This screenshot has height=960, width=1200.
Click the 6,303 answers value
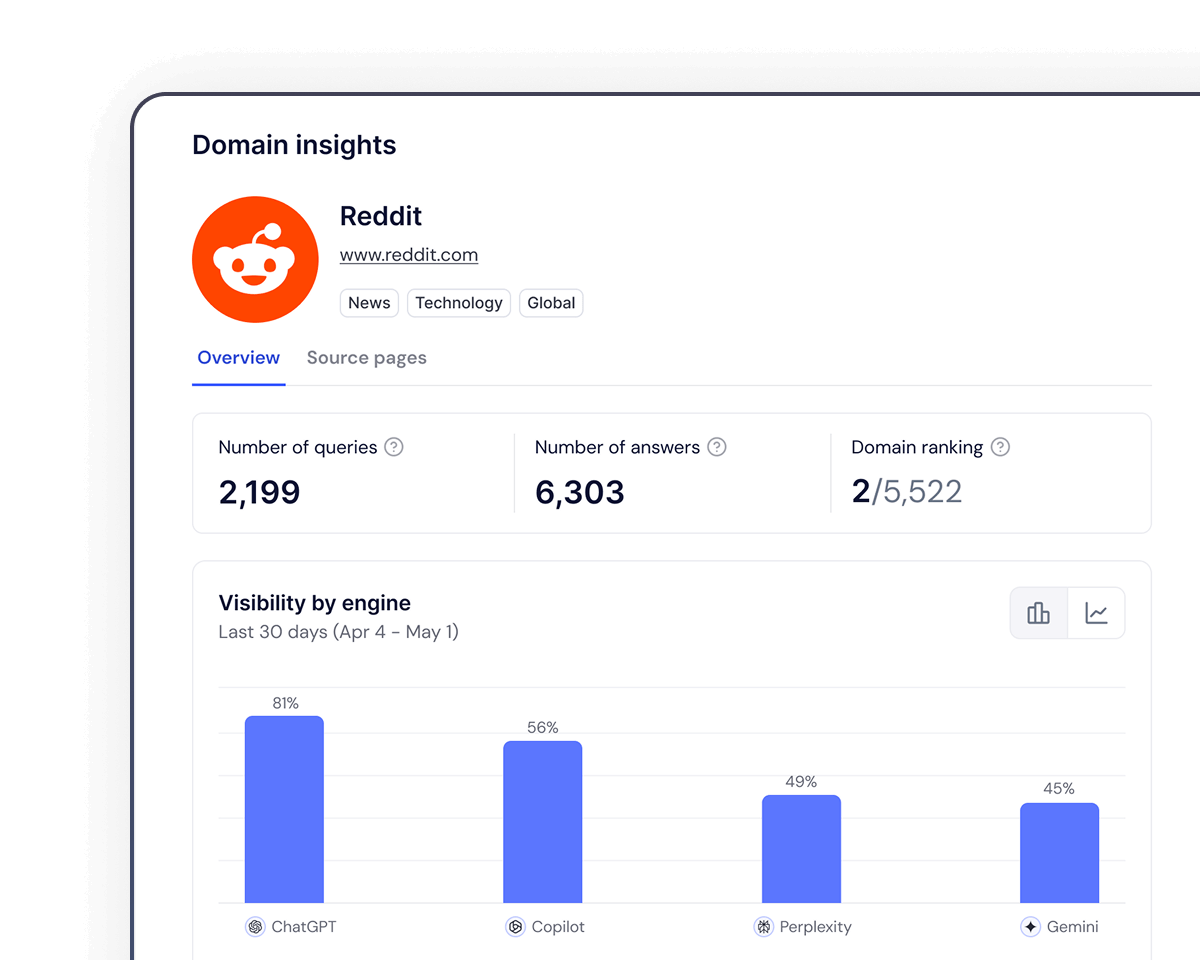[580, 492]
